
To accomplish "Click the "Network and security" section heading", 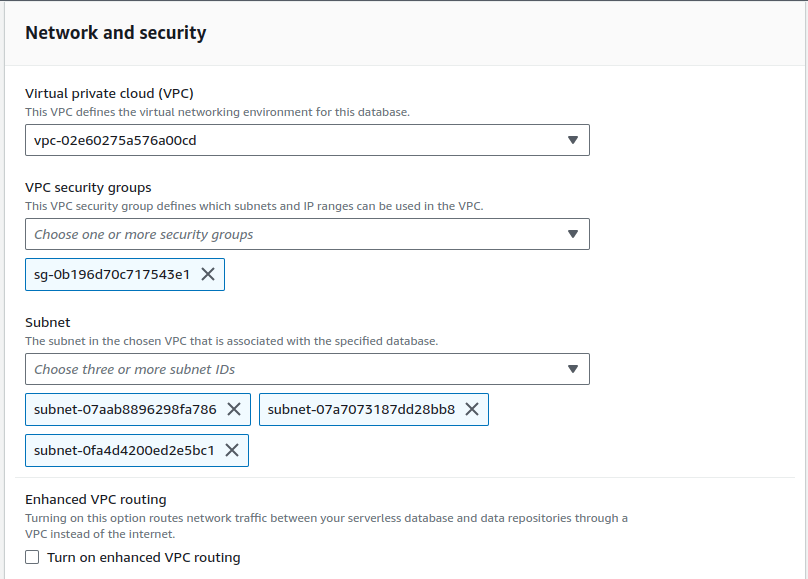I will pyautogui.click(x=116, y=33).
